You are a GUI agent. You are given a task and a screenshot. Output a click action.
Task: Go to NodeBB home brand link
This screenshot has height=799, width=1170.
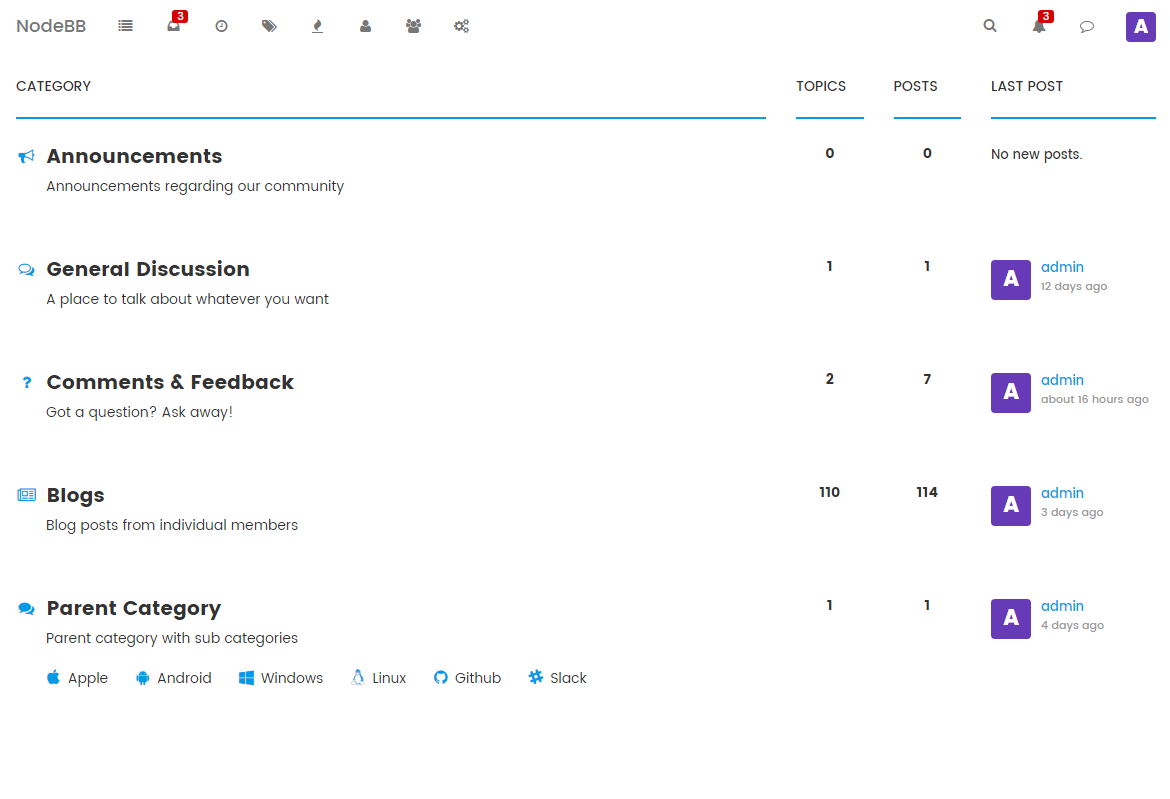51,26
